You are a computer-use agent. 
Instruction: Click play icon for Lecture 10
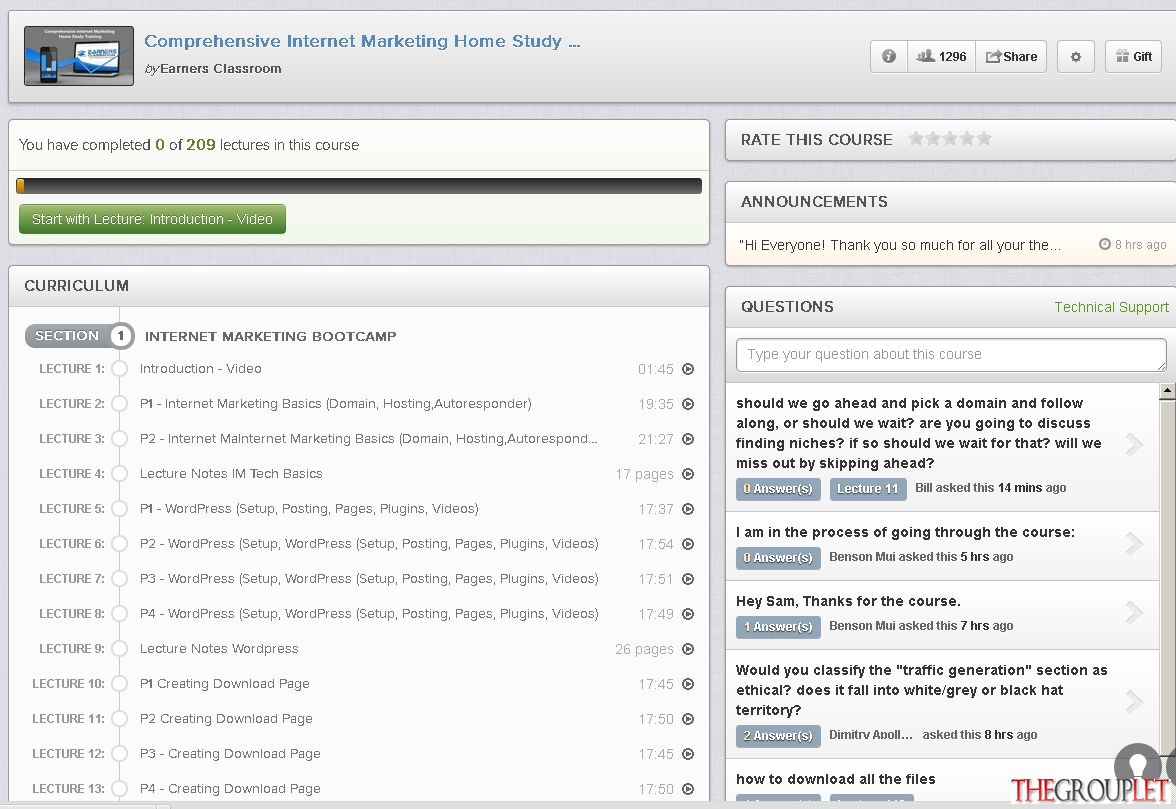click(x=688, y=684)
